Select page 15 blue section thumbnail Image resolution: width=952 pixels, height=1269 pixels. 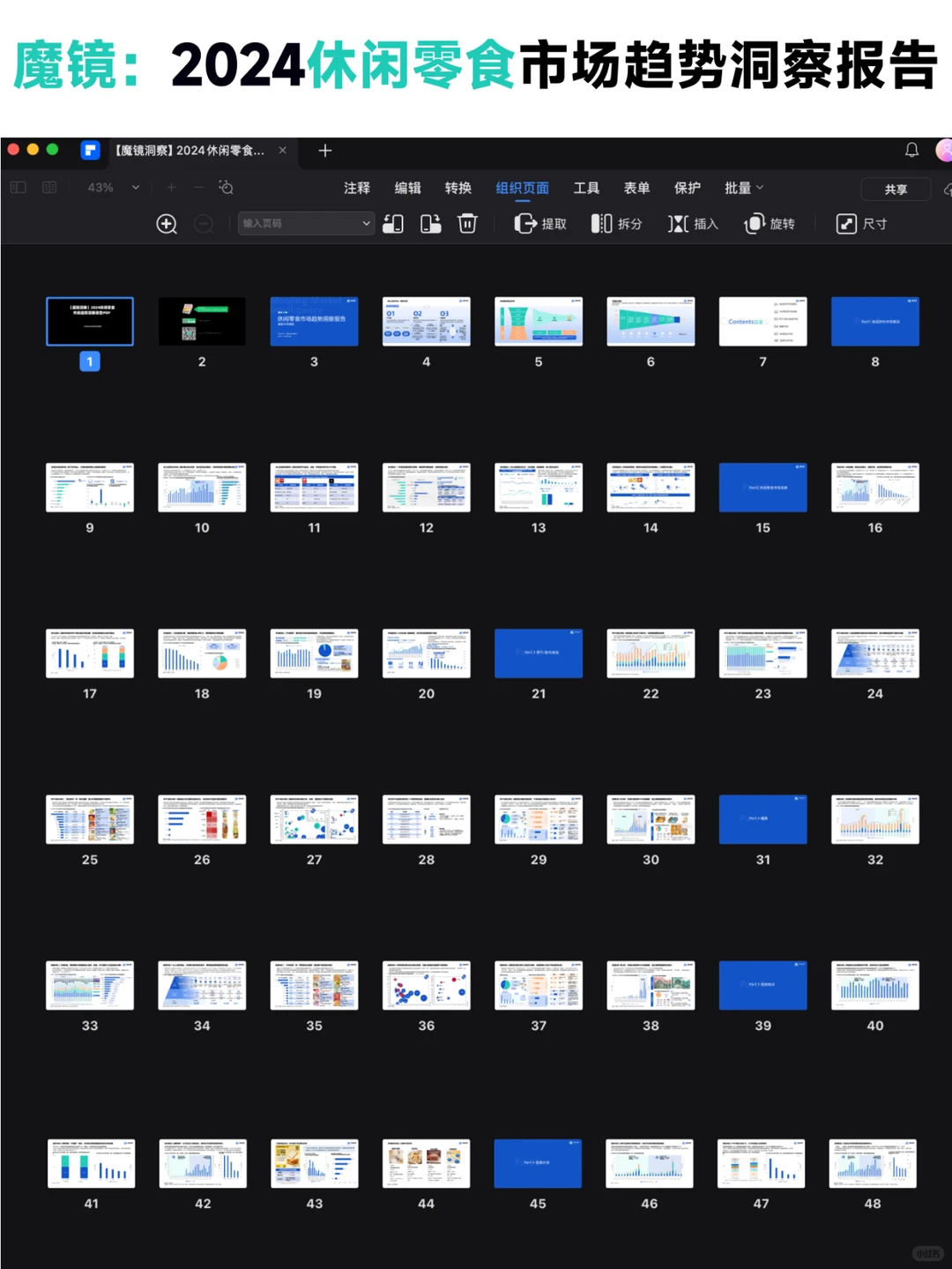point(762,488)
